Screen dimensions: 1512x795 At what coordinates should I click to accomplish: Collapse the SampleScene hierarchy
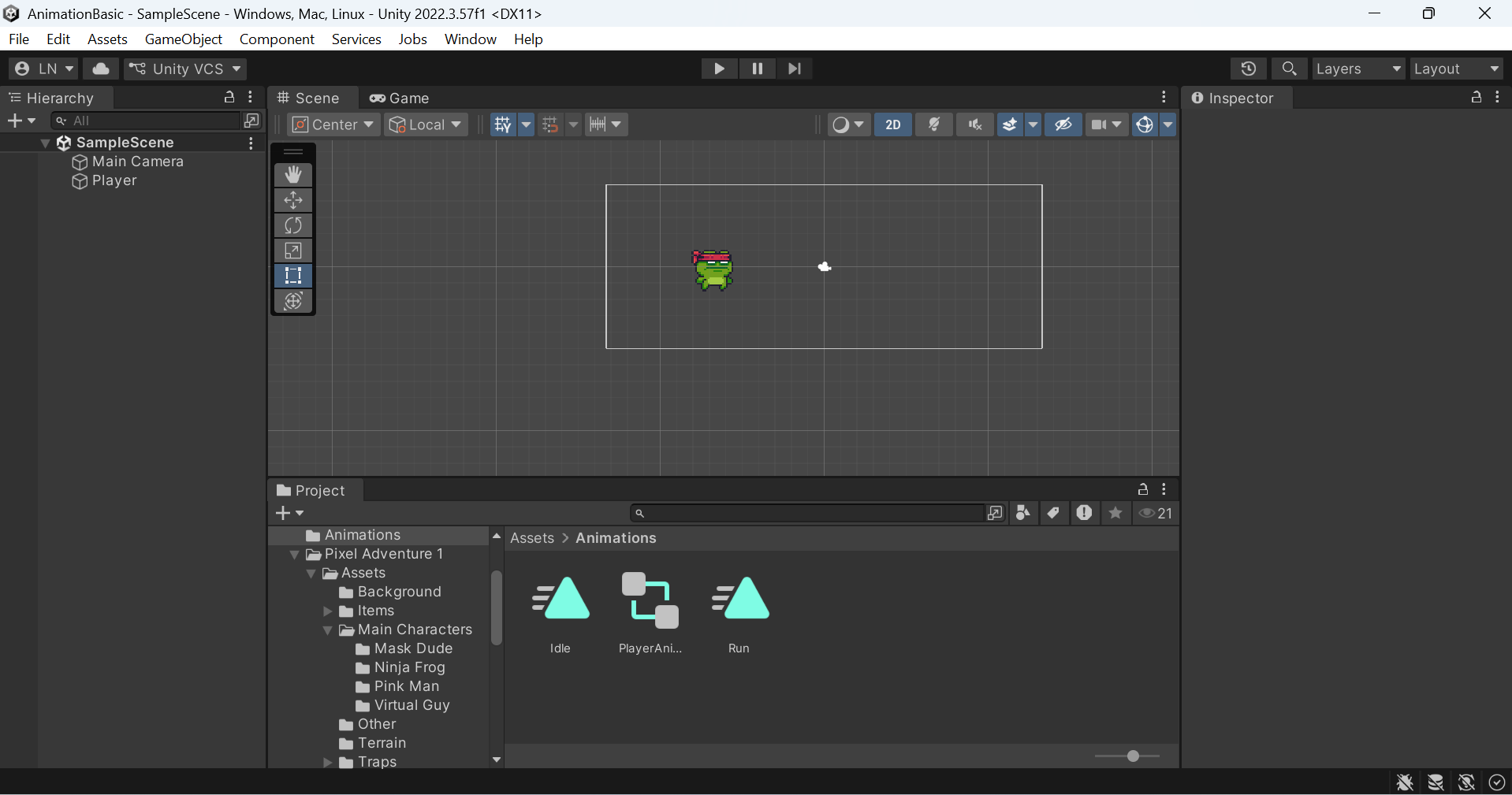[46, 143]
